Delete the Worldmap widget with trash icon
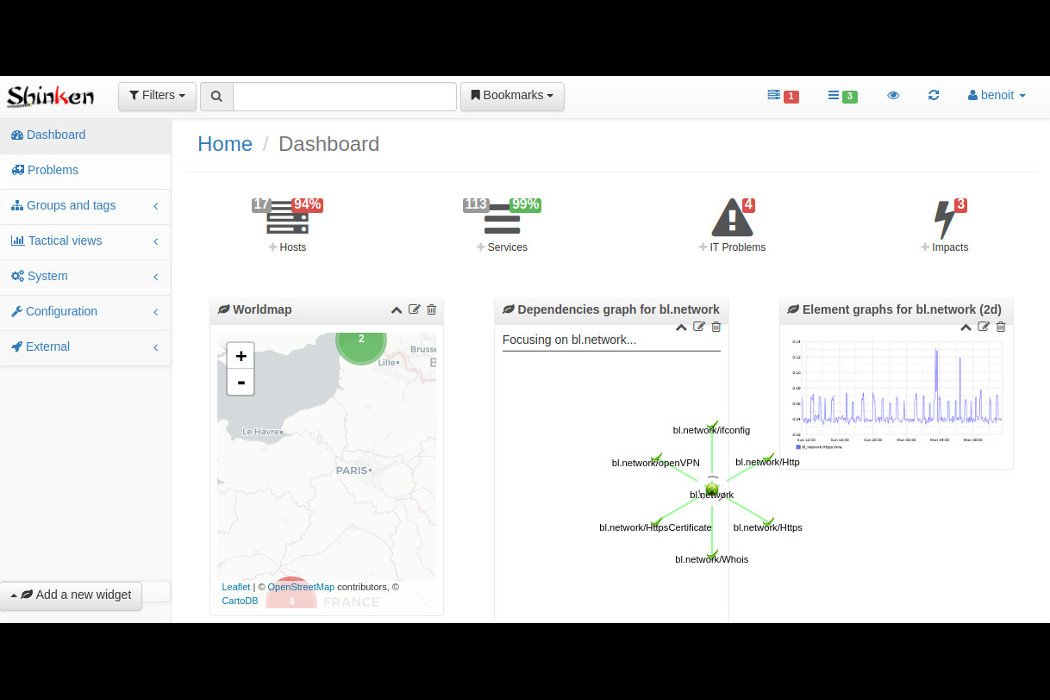Screen dimensions: 1050x700 (x=431, y=310)
